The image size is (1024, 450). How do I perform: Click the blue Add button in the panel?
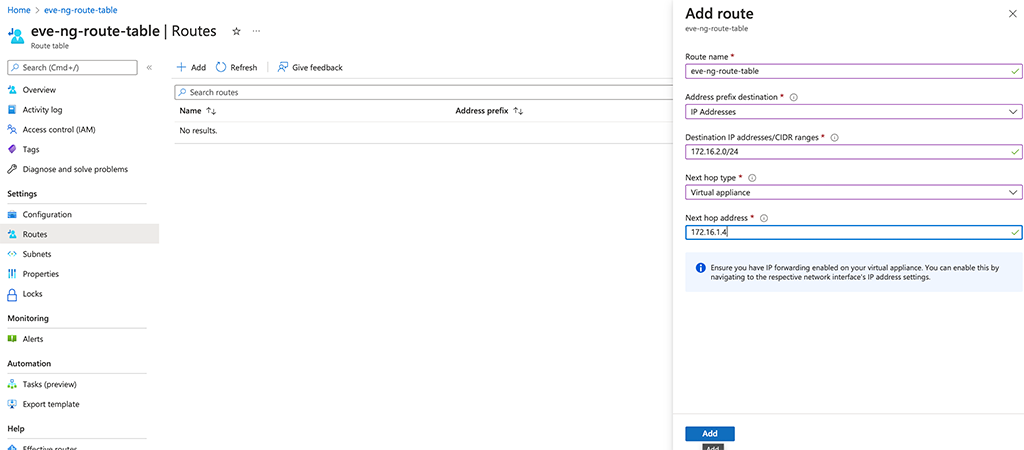[x=710, y=434]
